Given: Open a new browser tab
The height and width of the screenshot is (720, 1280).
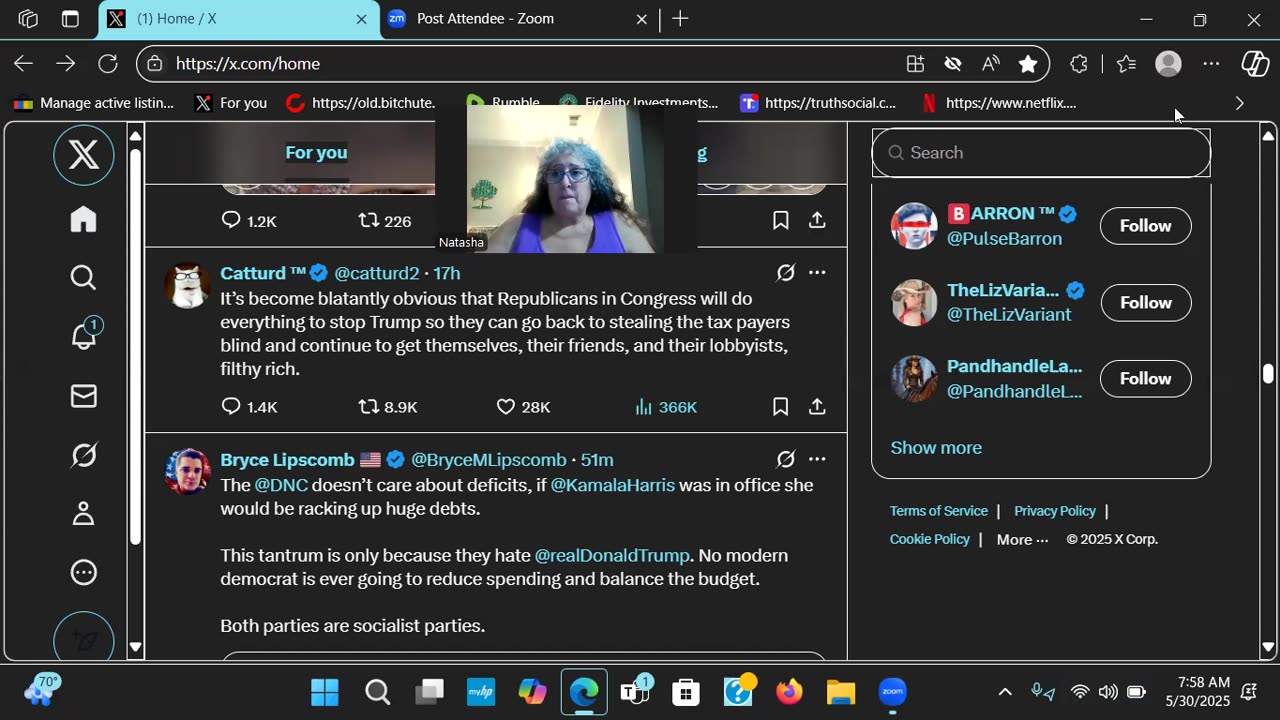Looking at the screenshot, I should pos(680,19).
